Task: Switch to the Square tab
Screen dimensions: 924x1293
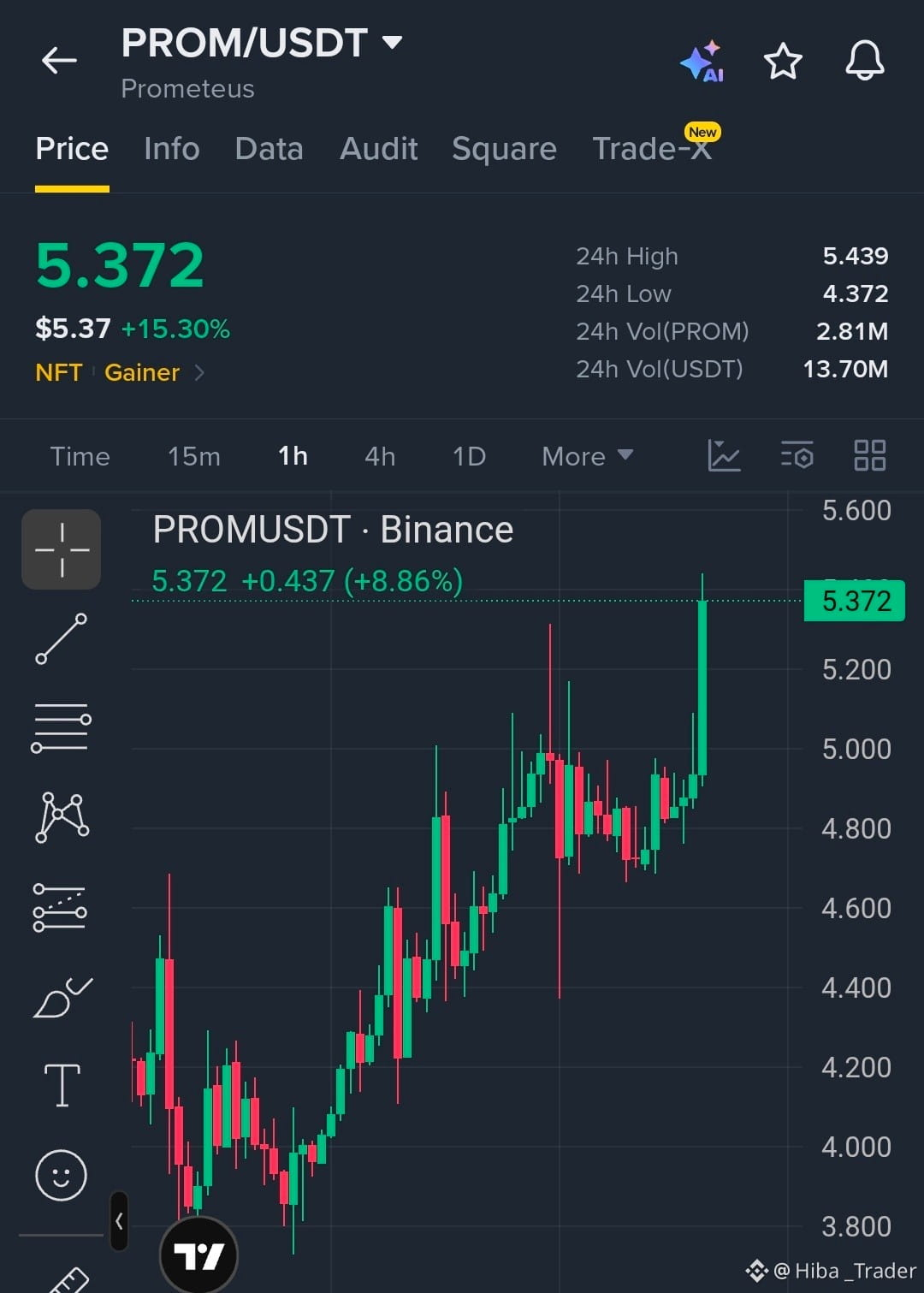Action: (x=504, y=149)
